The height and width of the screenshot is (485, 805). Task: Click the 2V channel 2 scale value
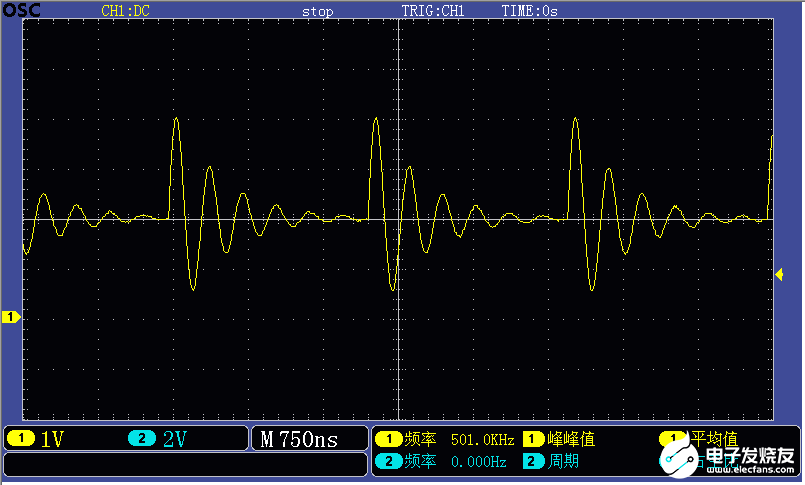click(x=175, y=439)
